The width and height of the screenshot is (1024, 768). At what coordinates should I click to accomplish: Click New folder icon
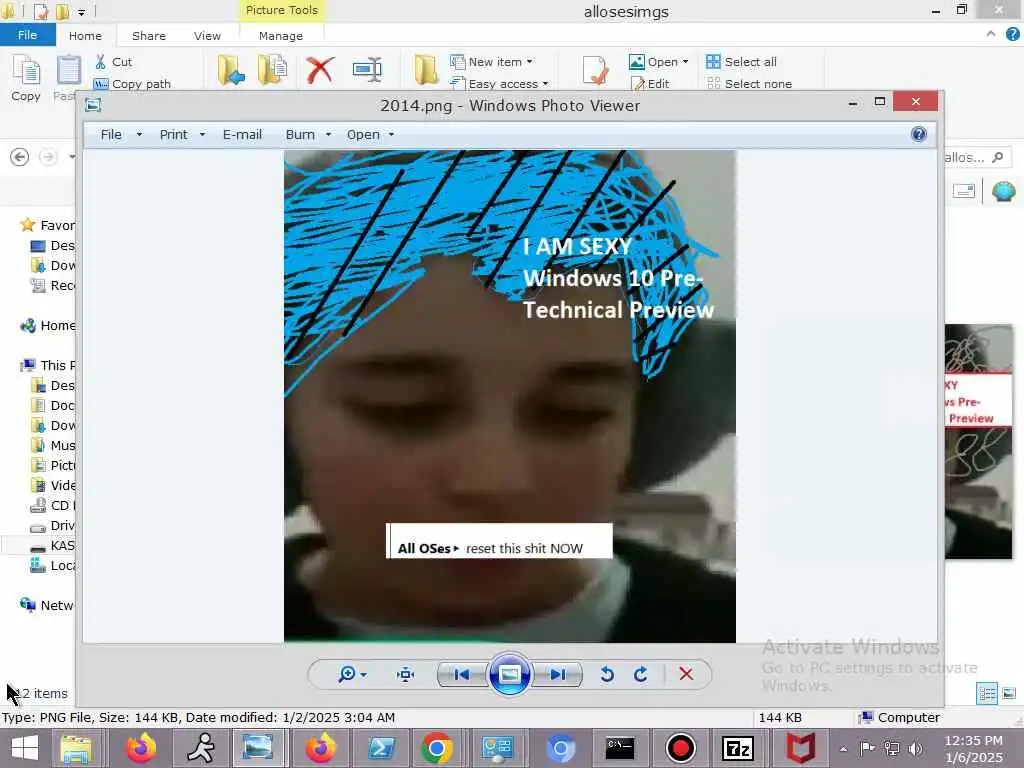point(426,71)
